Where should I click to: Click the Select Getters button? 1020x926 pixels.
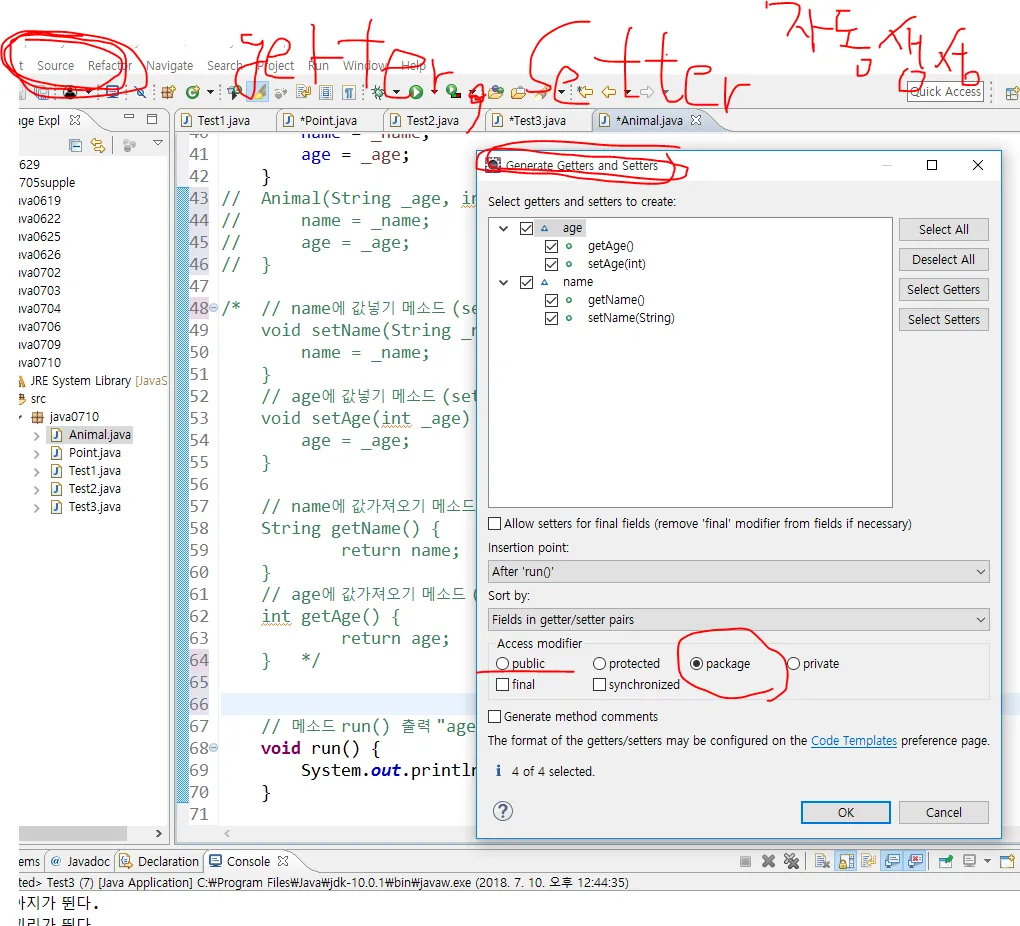click(x=943, y=290)
